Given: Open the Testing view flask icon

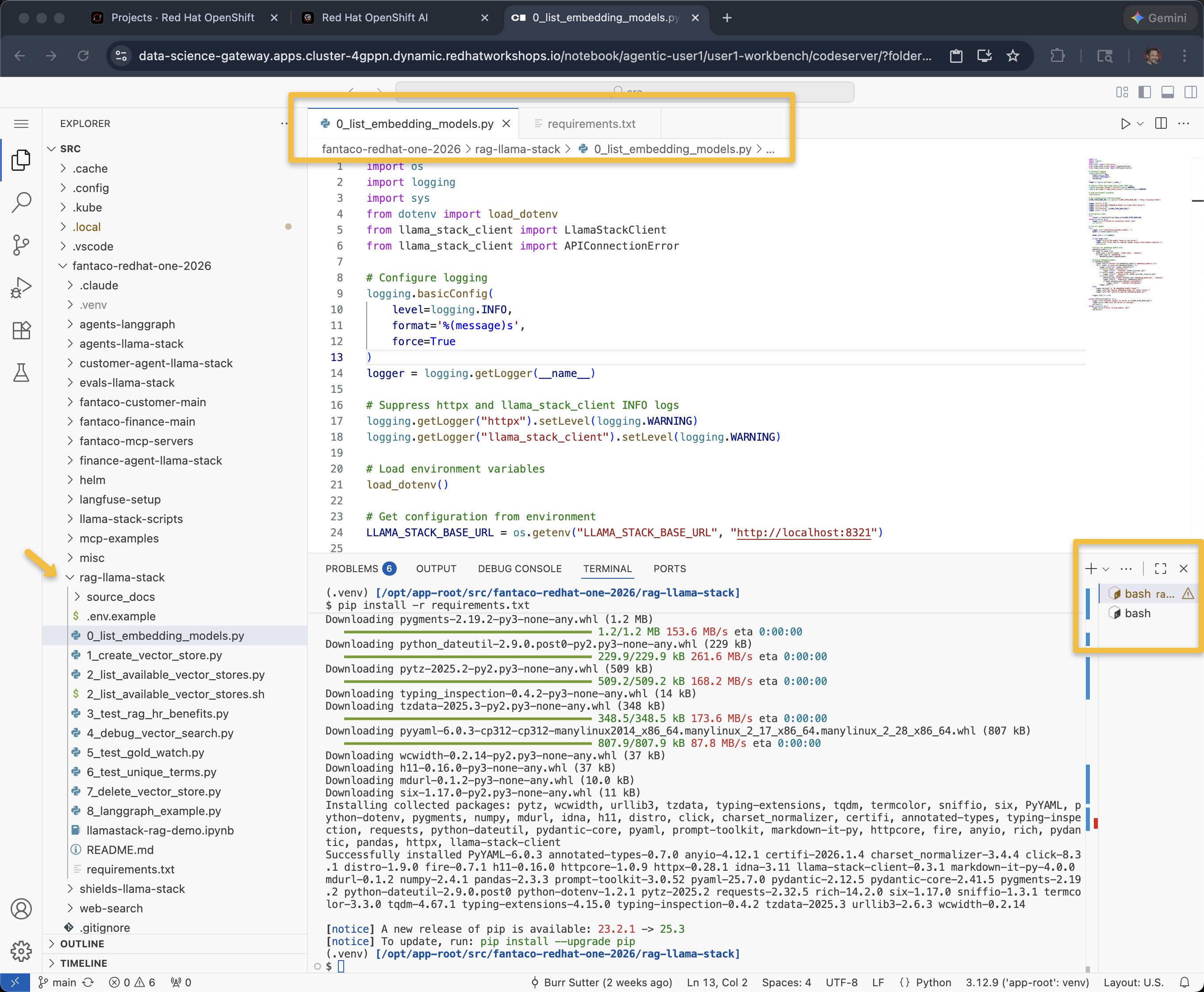Looking at the screenshot, I should 21,373.
